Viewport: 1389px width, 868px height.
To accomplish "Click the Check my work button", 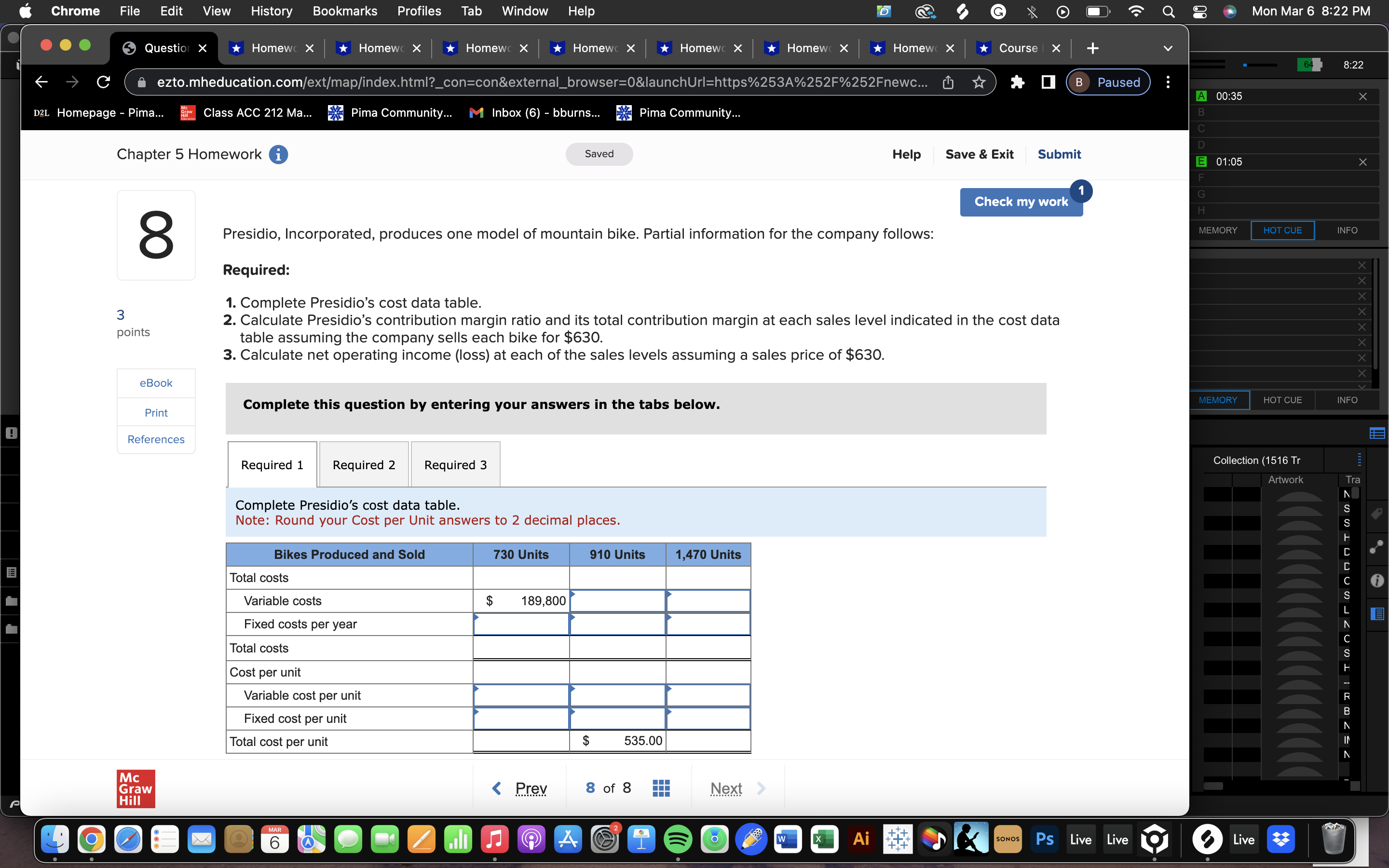I will (1021, 202).
